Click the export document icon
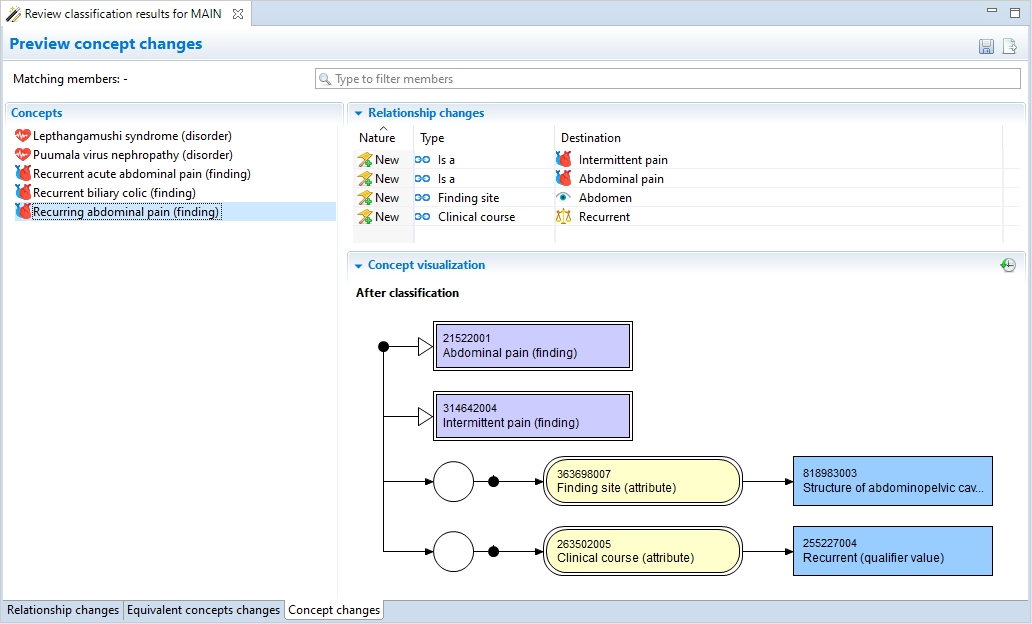This screenshot has width=1032, height=624. point(1010,47)
